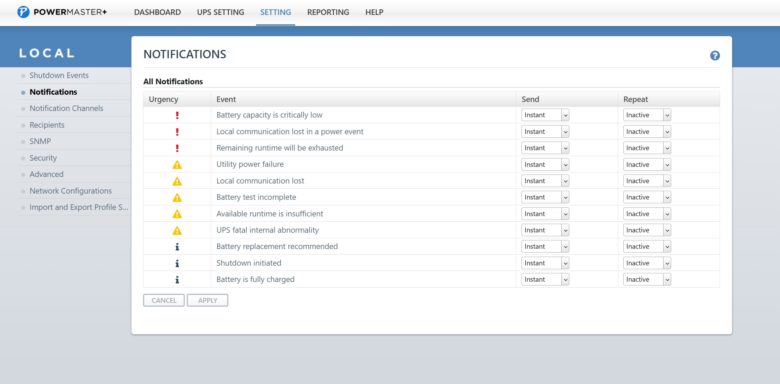Open Shutdown Events in the sidebar
Viewport: 780px width, 384px height.
[x=59, y=76]
